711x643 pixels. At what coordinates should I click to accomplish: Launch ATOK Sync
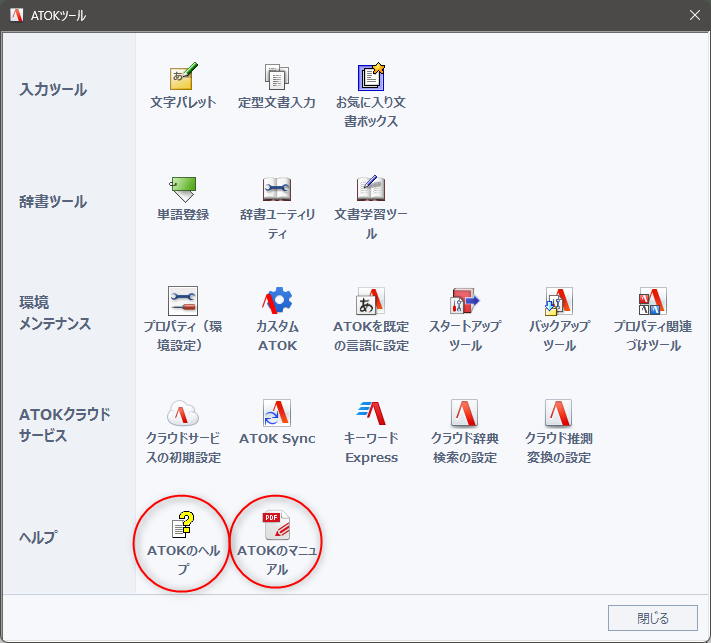[x=277, y=423]
